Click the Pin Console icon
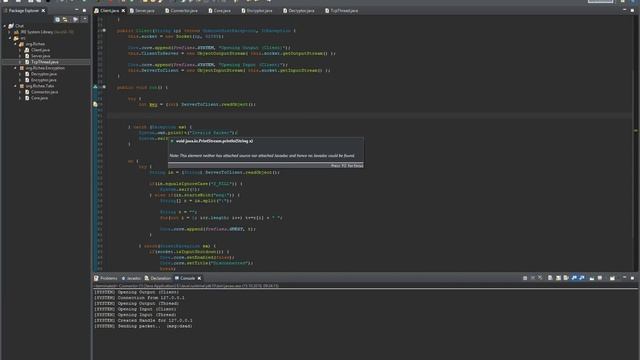The width and height of the screenshot is (640, 360). pos(592,278)
